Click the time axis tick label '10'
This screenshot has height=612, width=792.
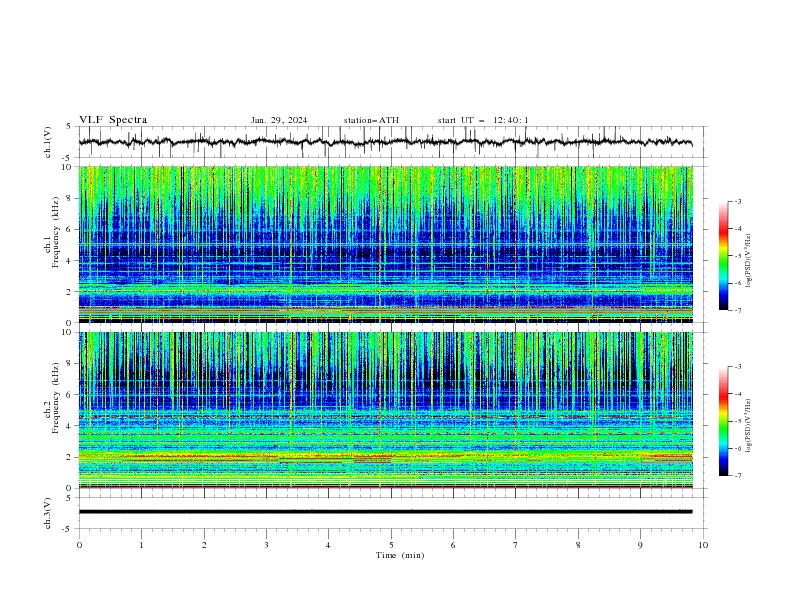[x=703, y=545]
